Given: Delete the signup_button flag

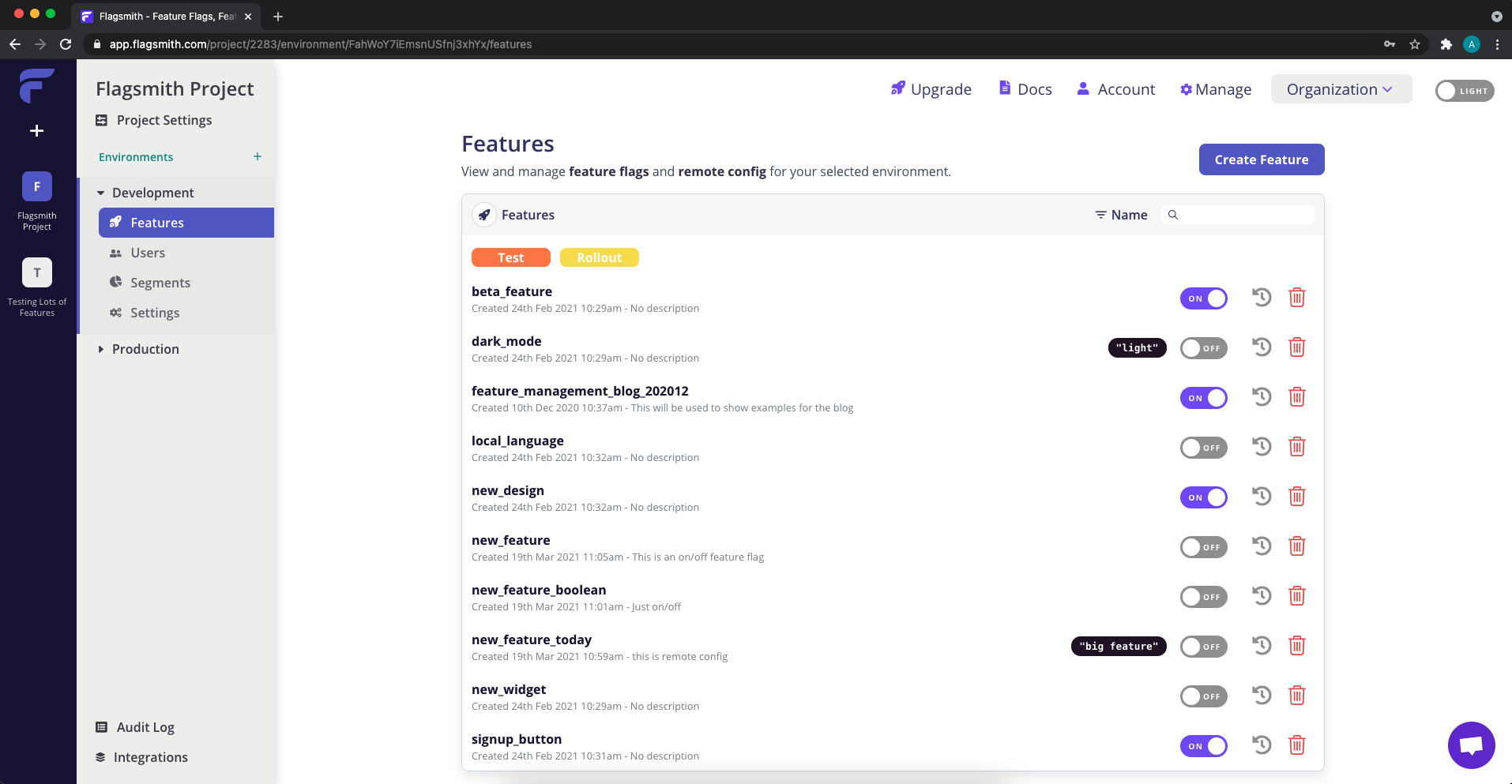Looking at the screenshot, I should pyautogui.click(x=1297, y=745).
